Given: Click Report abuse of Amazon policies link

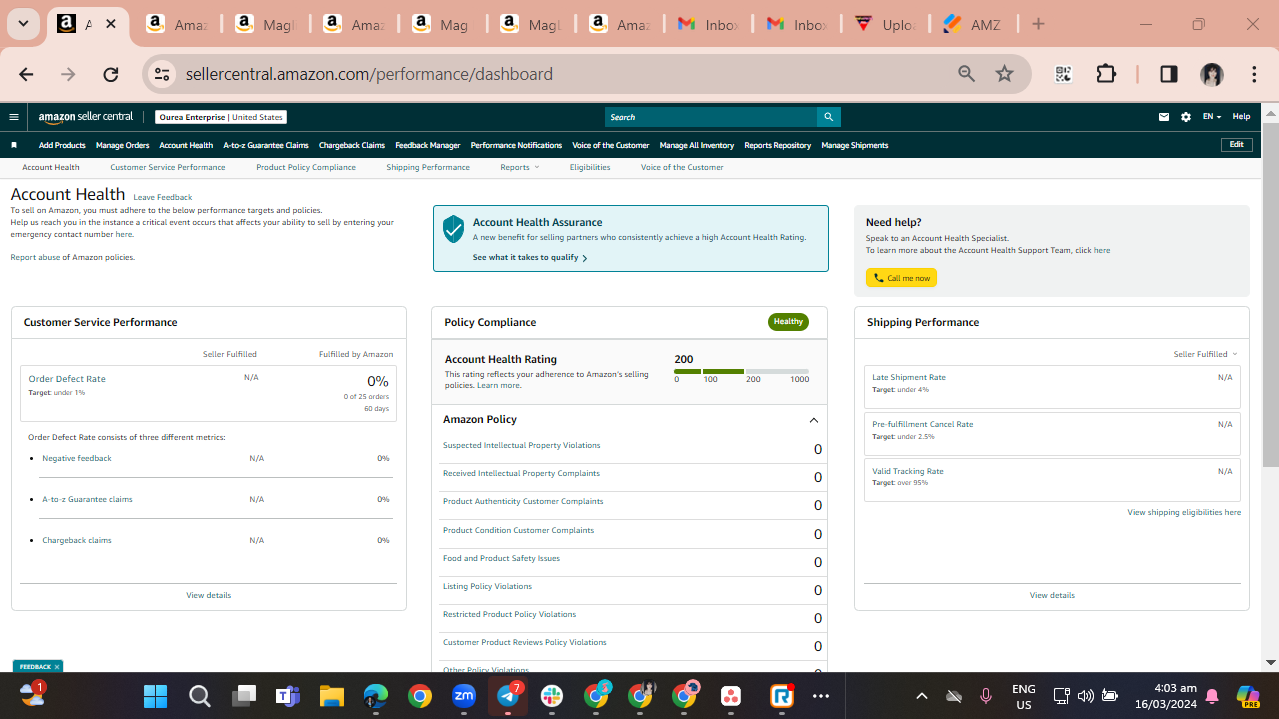Looking at the screenshot, I should [72, 257].
